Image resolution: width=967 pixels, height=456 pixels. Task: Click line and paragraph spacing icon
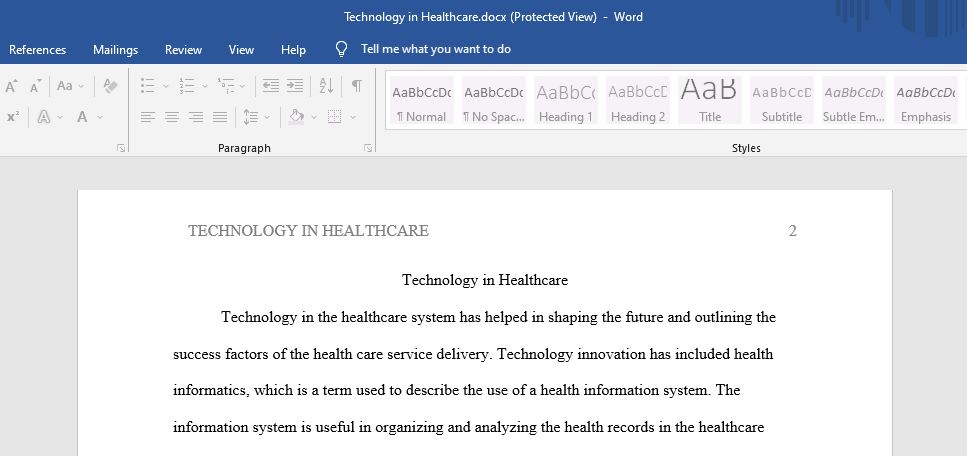(x=250, y=117)
